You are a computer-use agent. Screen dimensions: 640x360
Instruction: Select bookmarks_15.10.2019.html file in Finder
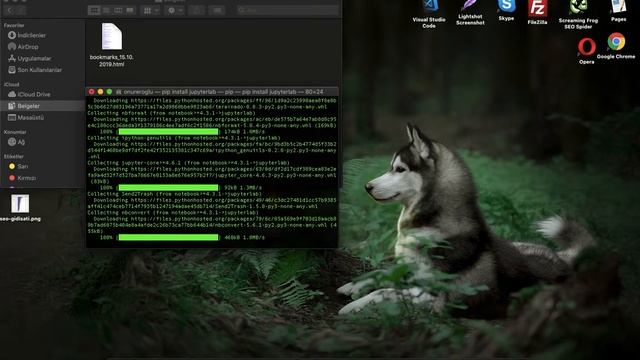tap(111, 45)
